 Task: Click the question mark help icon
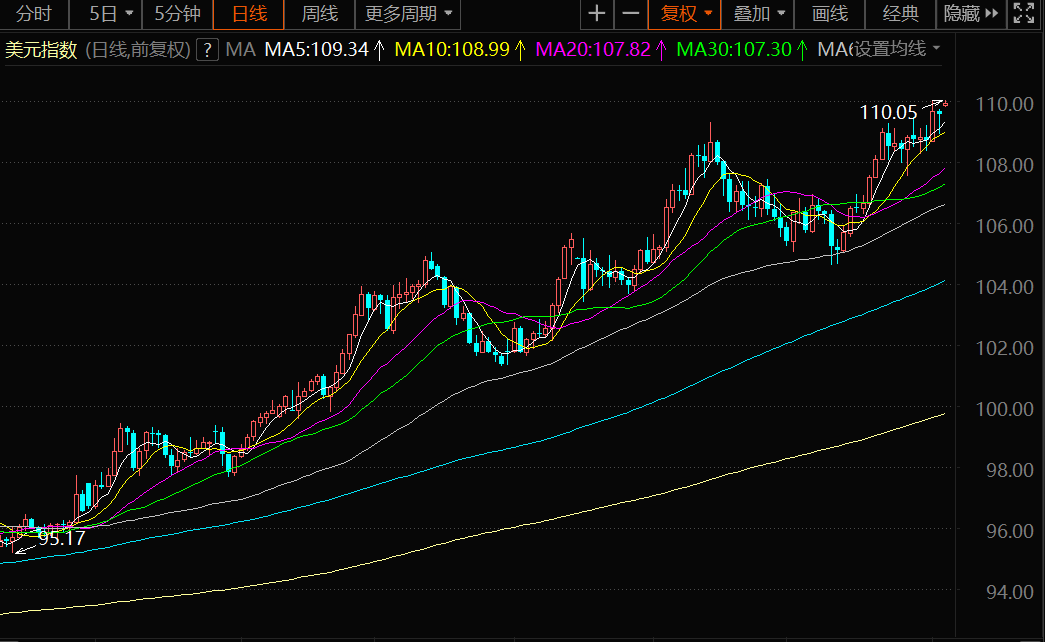(x=207, y=49)
